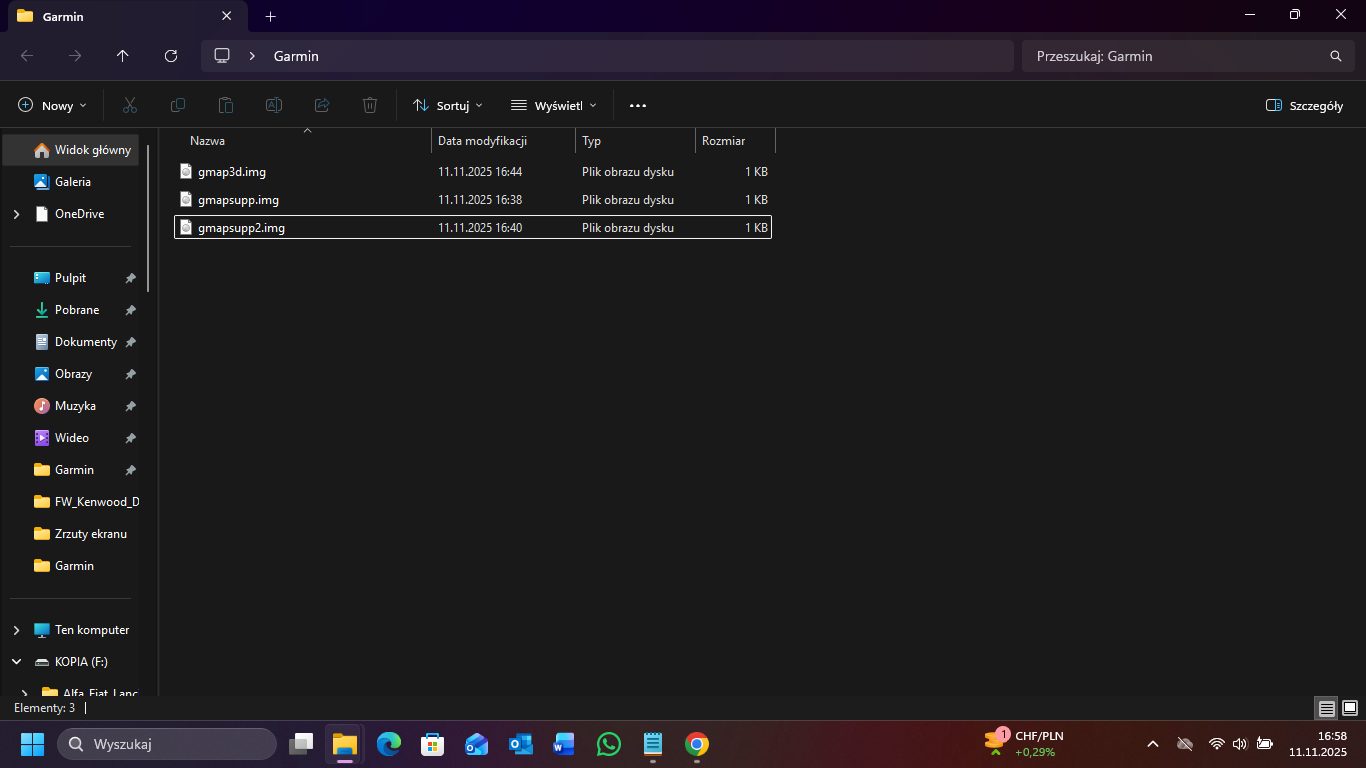
Task: Click the Delete trash icon in toolbar
Action: 370,105
